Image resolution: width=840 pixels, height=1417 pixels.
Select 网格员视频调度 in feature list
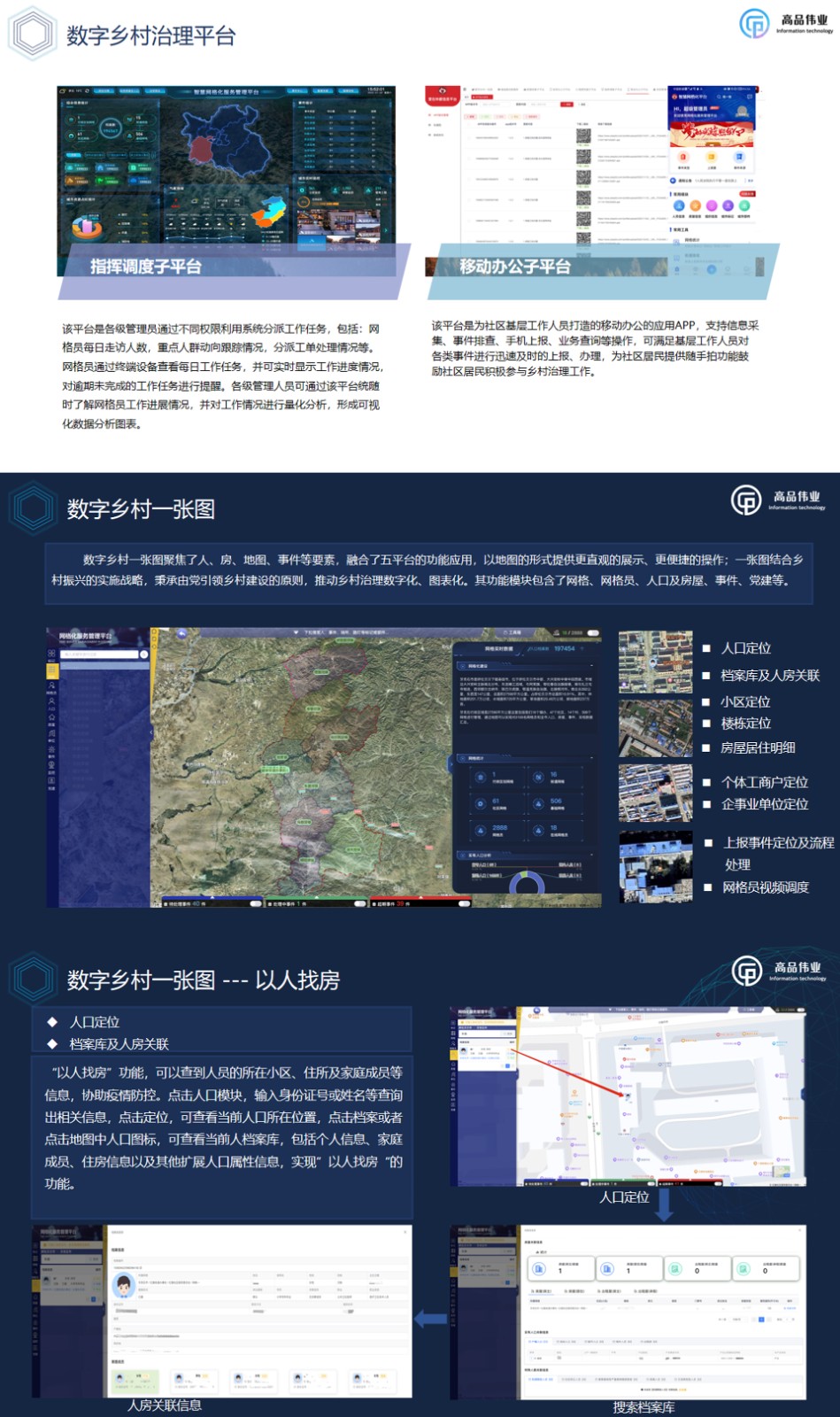766,887
